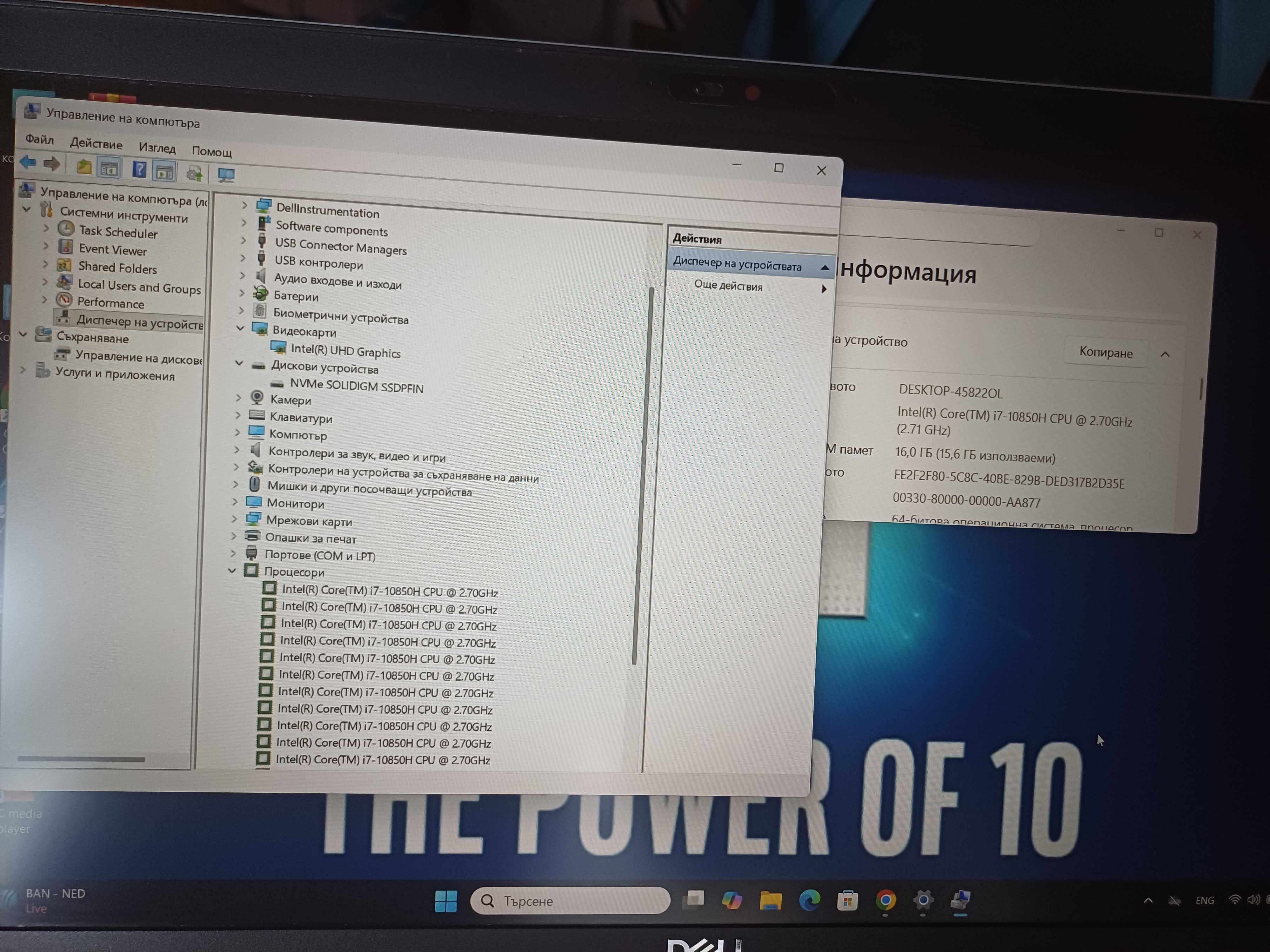Select the Performance node
Viewport: 1270px width, 952px height.
tap(111, 302)
